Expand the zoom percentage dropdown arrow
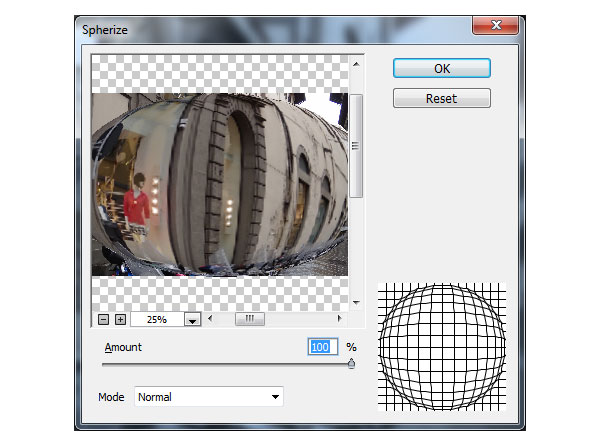This screenshot has width=600, height=446. click(x=193, y=319)
